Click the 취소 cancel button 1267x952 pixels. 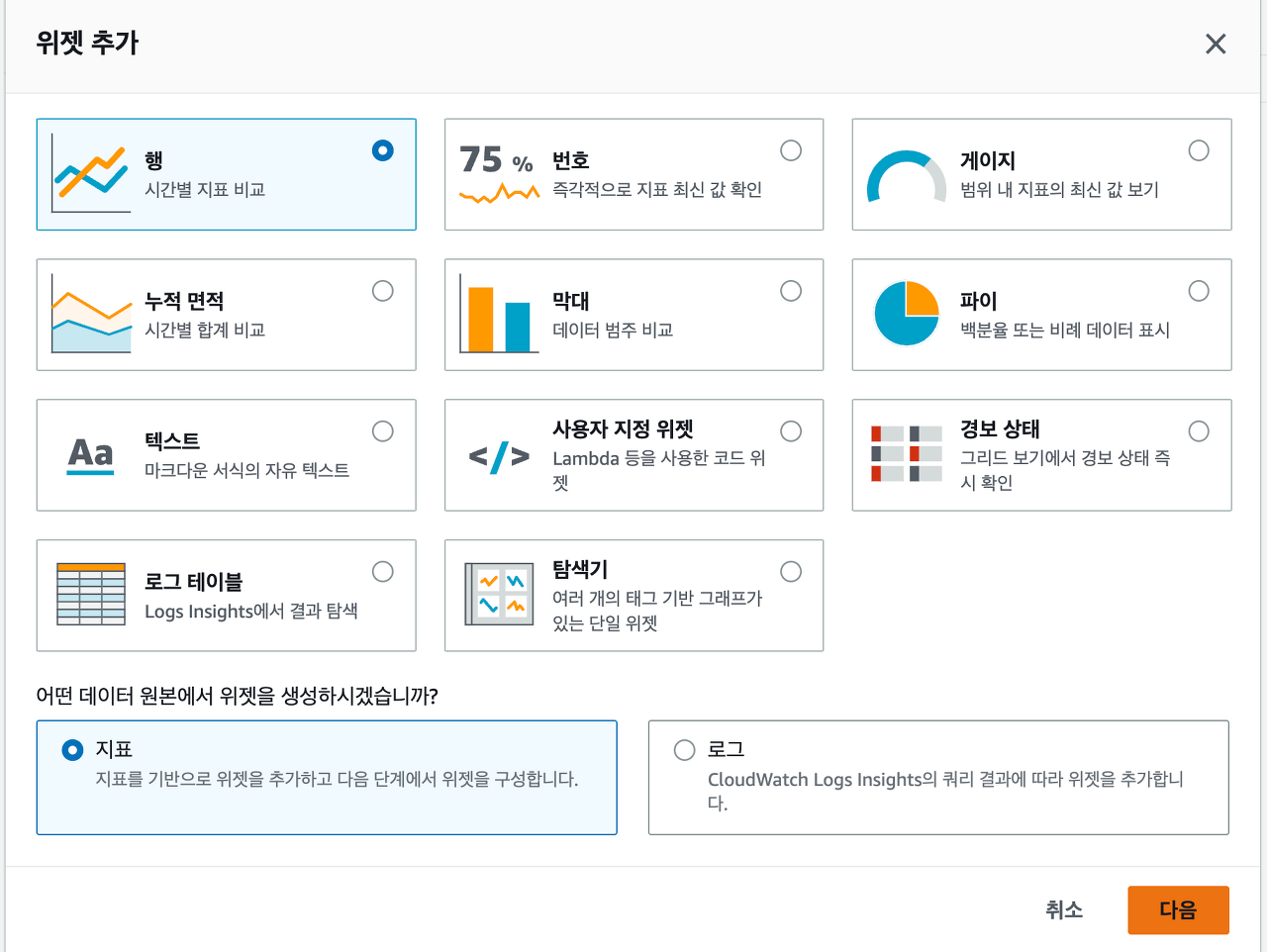point(1064,909)
